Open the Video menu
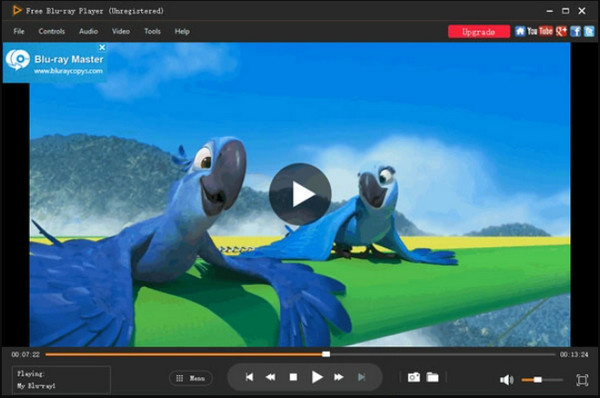This screenshot has width=600, height=398. point(121,31)
